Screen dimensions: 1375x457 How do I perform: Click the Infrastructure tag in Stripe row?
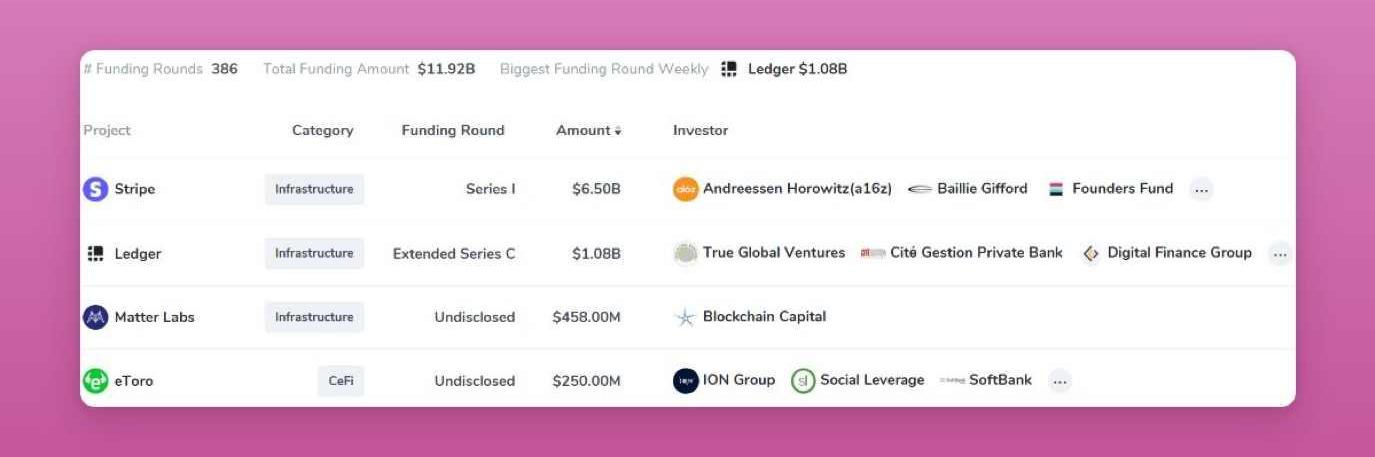314,189
